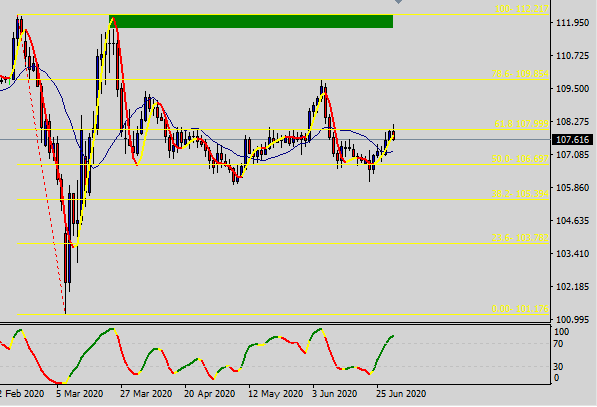Viewport: 597px width, 407px height.
Task: Select the green rectangle zone near 111.950
Action: point(251,21)
